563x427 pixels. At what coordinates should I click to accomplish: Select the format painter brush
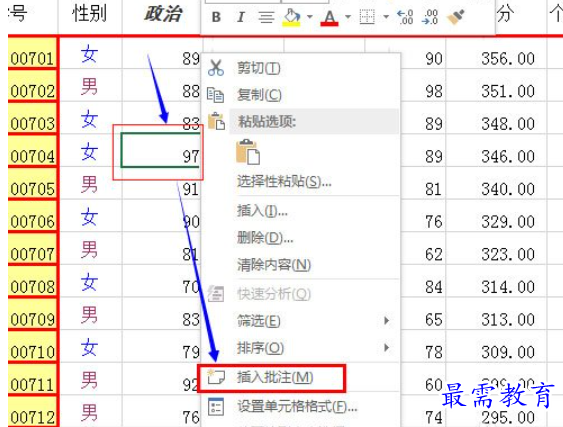pyautogui.click(x=456, y=17)
